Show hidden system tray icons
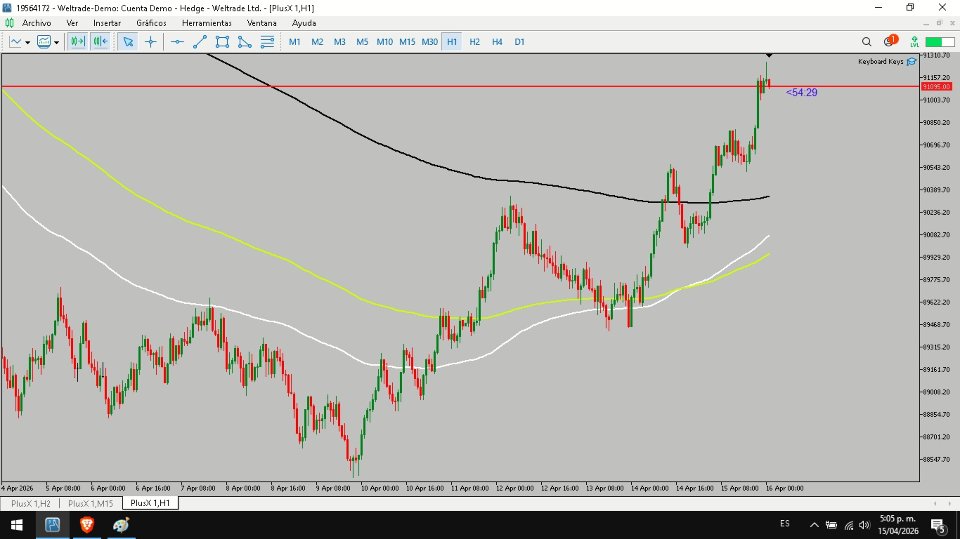 [x=814, y=525]
